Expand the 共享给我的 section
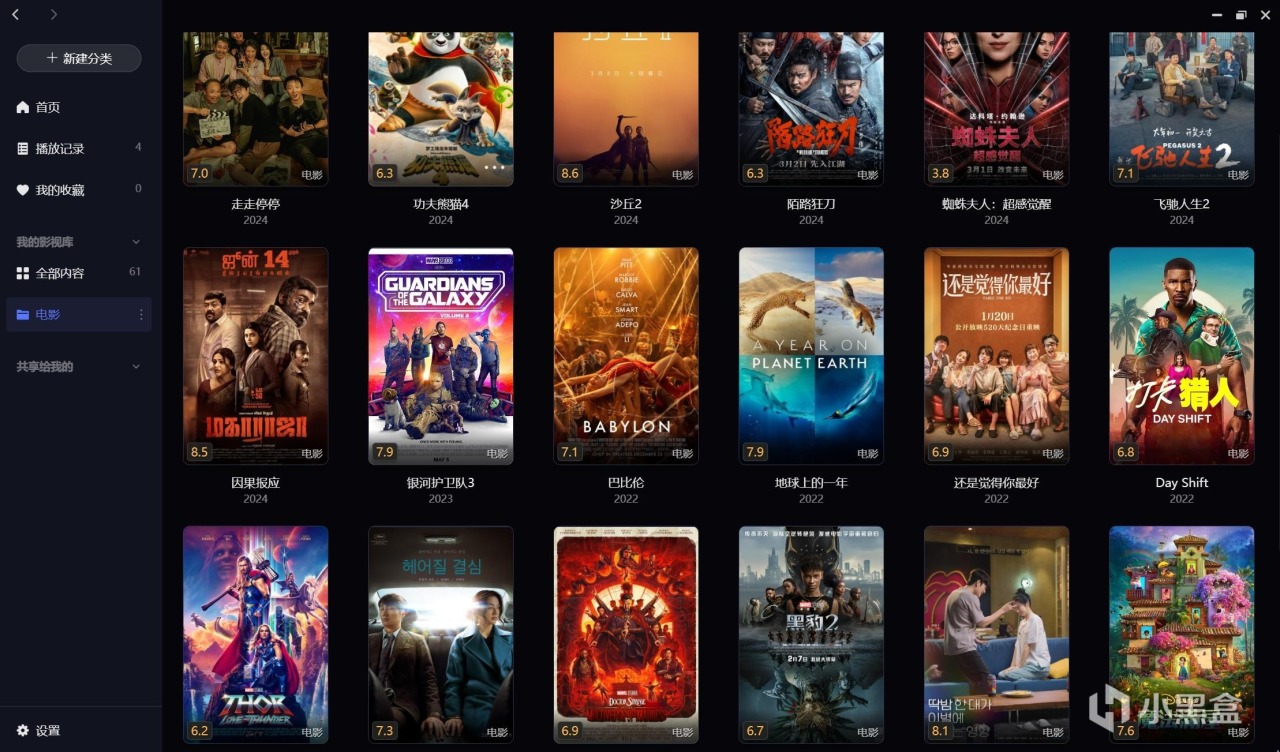 click(x=136, y=367)
